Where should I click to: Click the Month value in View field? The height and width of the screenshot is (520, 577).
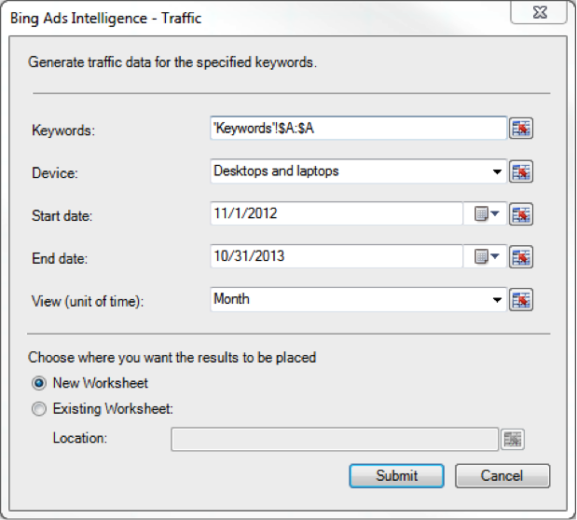coord(231,299)
